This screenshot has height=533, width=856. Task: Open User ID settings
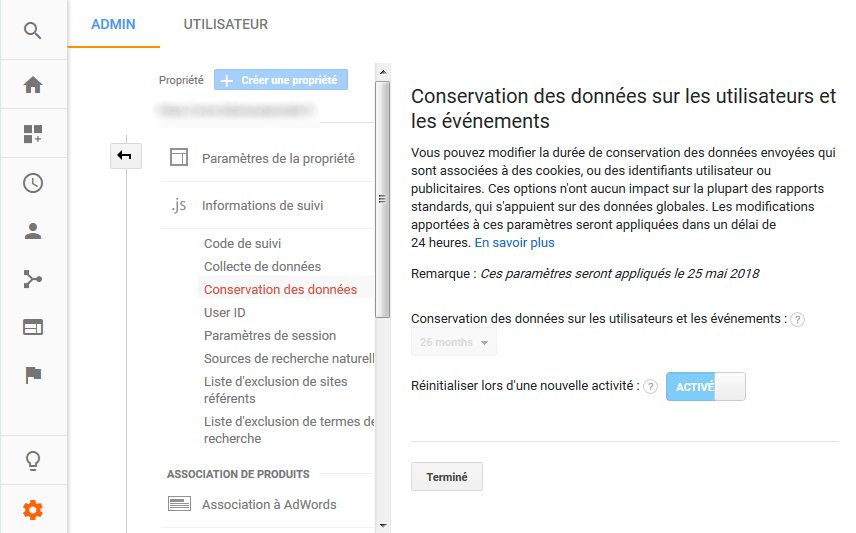pos(224,312)
